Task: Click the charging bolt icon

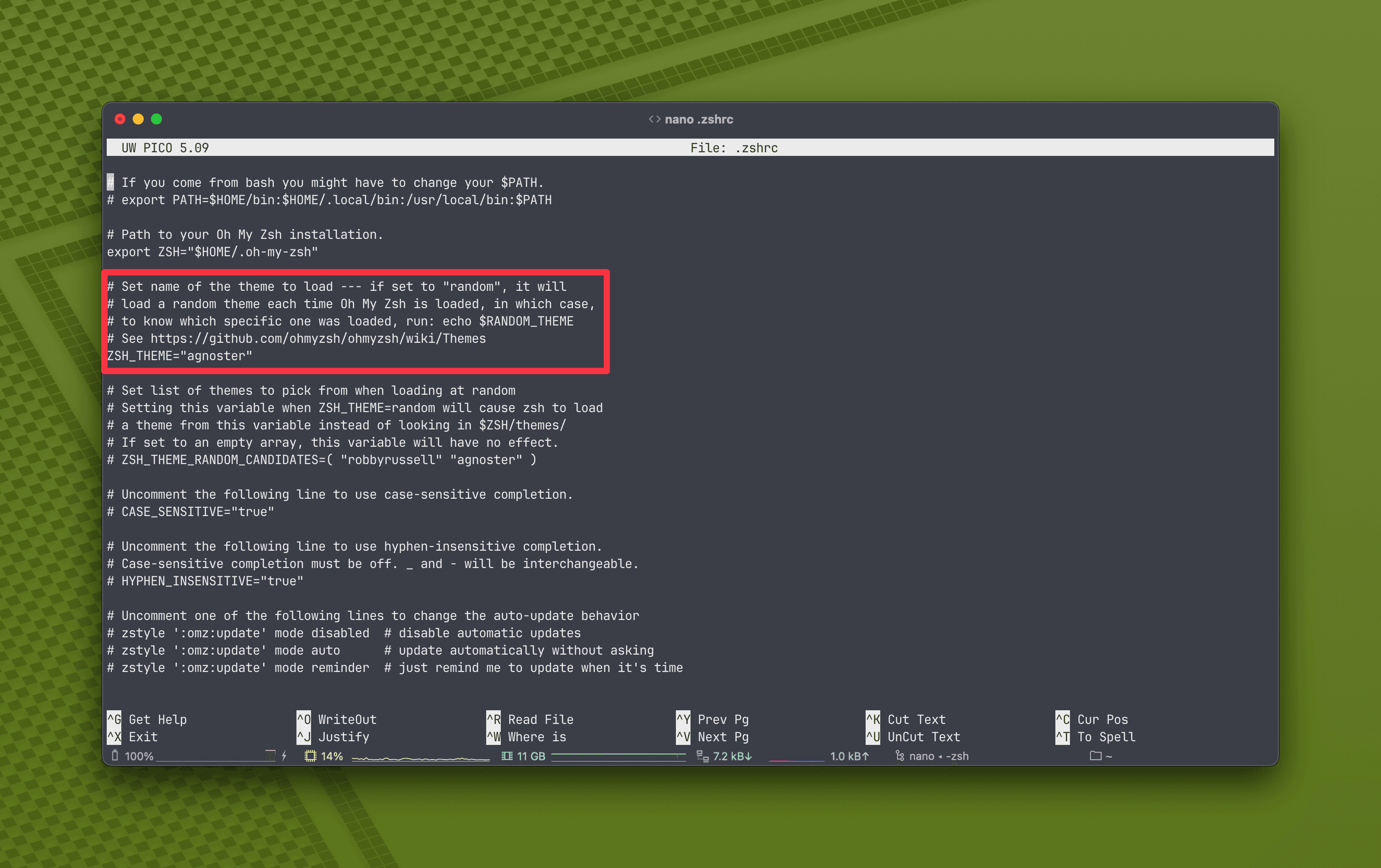Action: pyautogui.click(x=284, y=756)
